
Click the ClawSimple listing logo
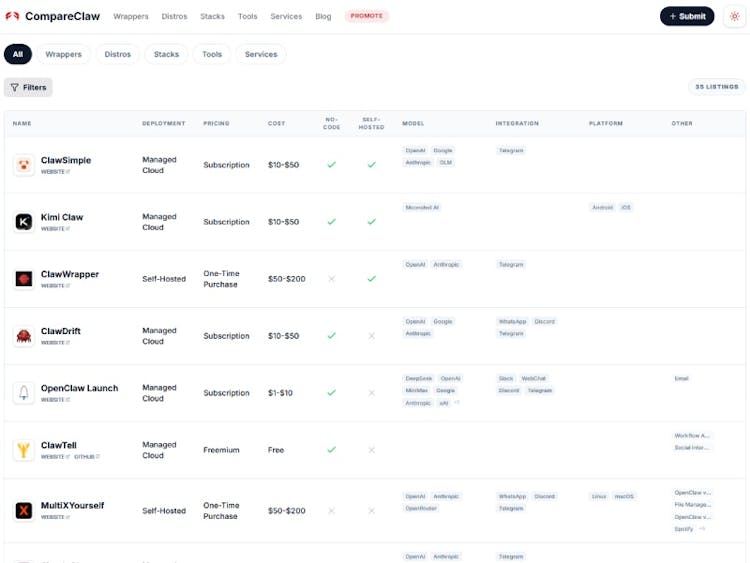[24, 165]
